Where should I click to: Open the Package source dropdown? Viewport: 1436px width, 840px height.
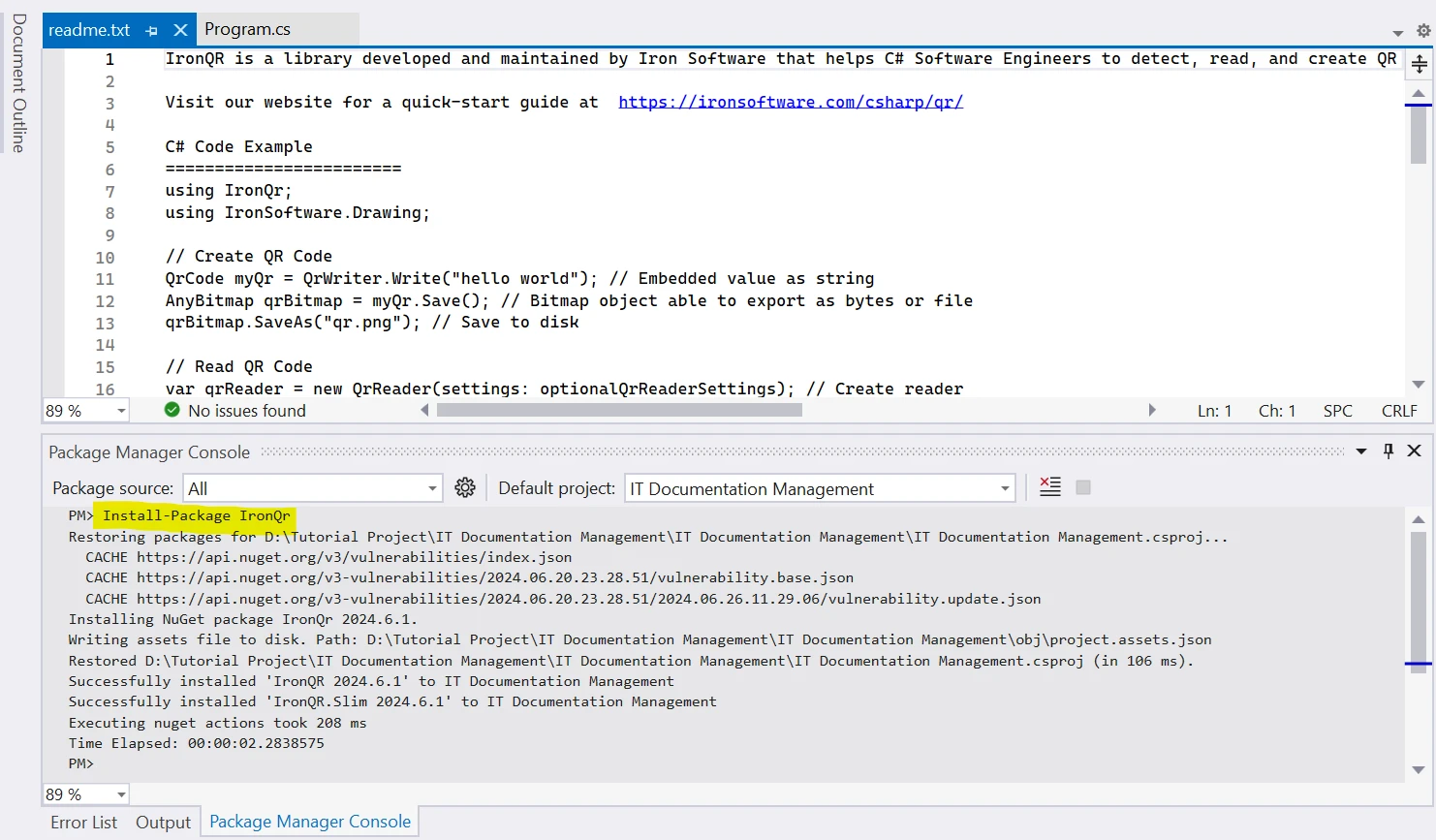click(432, 488)
